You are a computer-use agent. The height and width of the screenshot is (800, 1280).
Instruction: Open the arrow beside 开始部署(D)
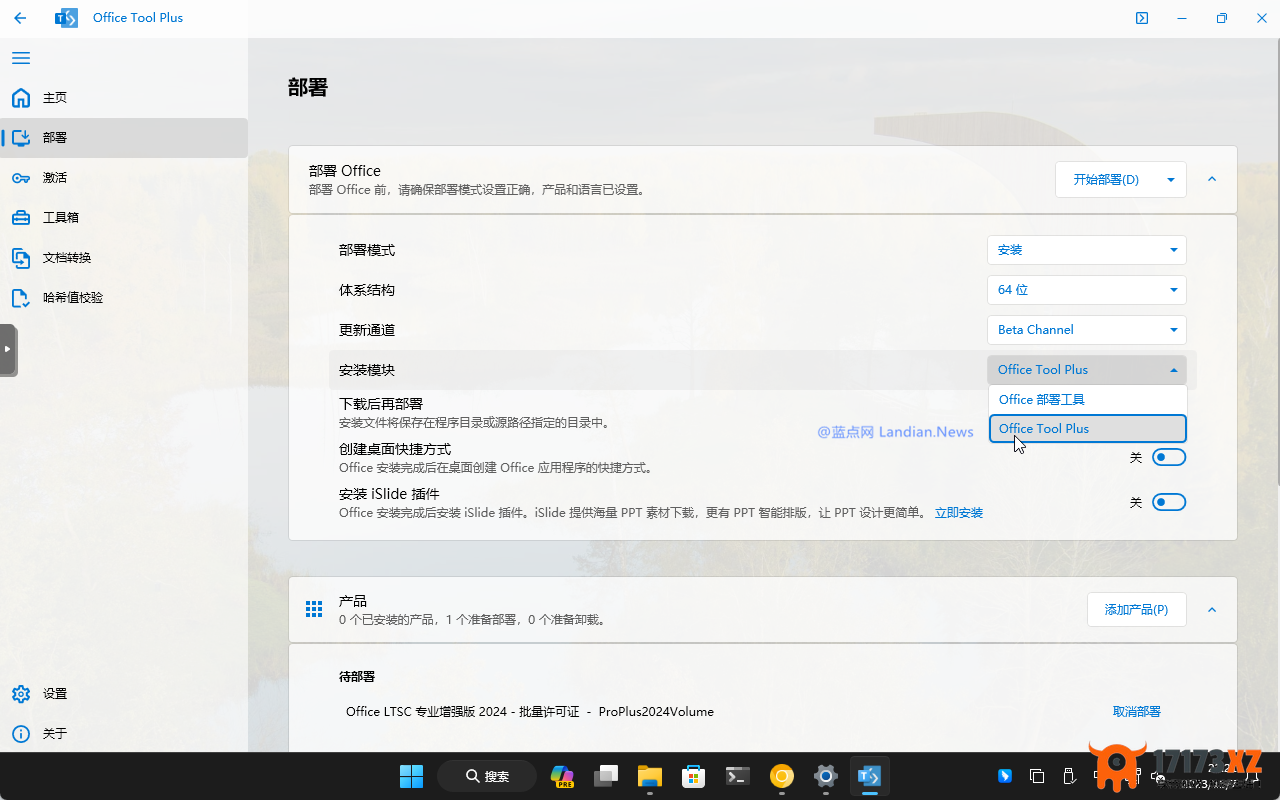click(x=1170, y=180)
